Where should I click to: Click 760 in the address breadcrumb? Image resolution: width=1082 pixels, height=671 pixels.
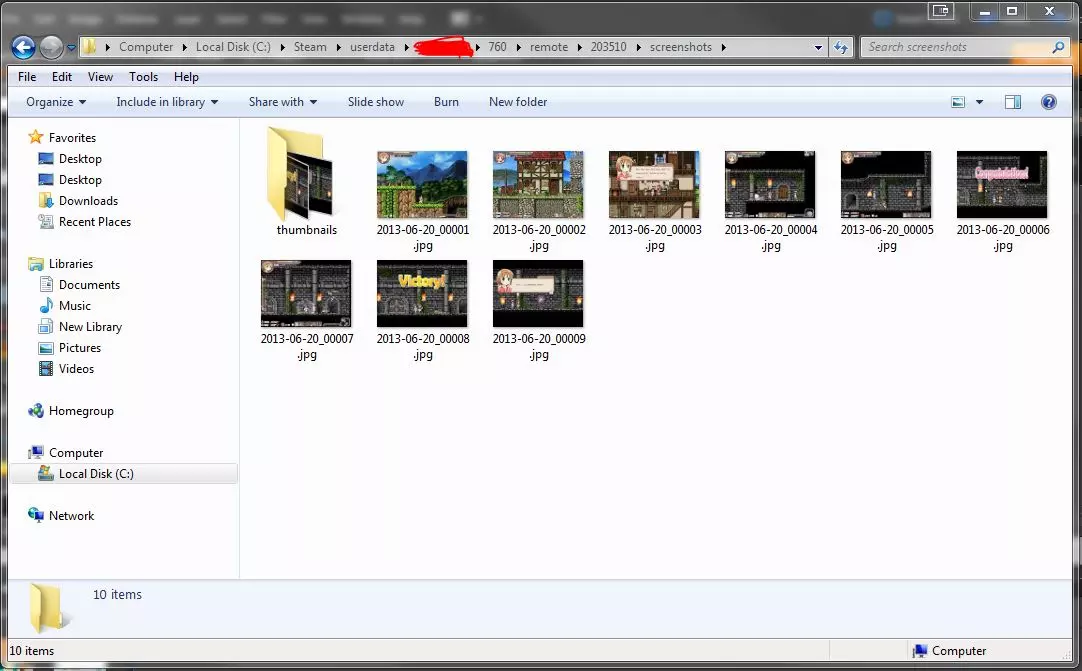tap(497, 47)
